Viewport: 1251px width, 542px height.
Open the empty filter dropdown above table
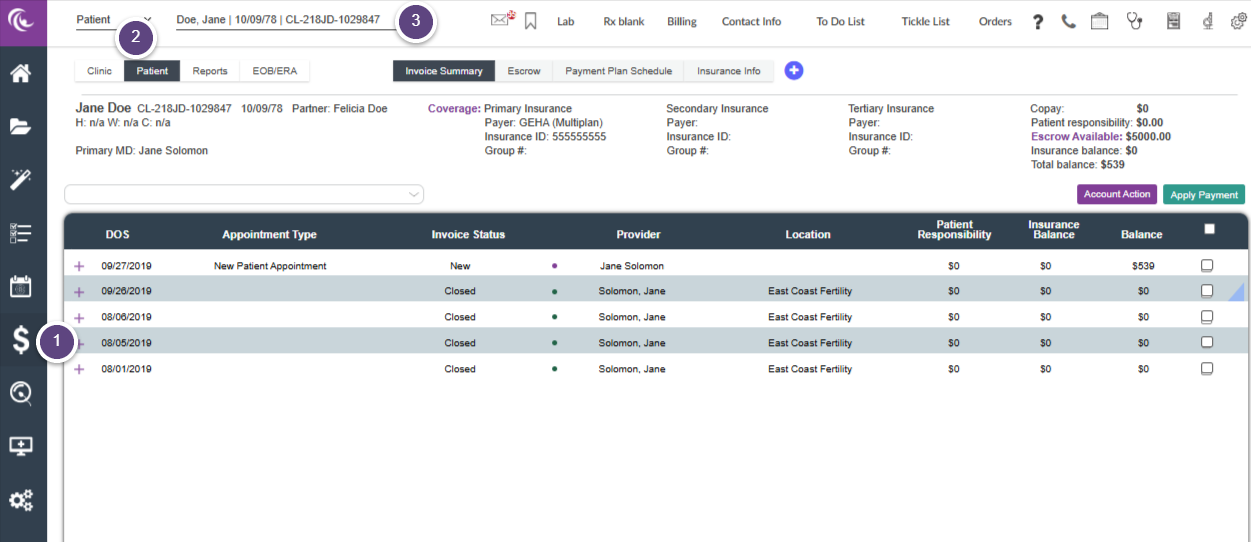tap(244, 194)
